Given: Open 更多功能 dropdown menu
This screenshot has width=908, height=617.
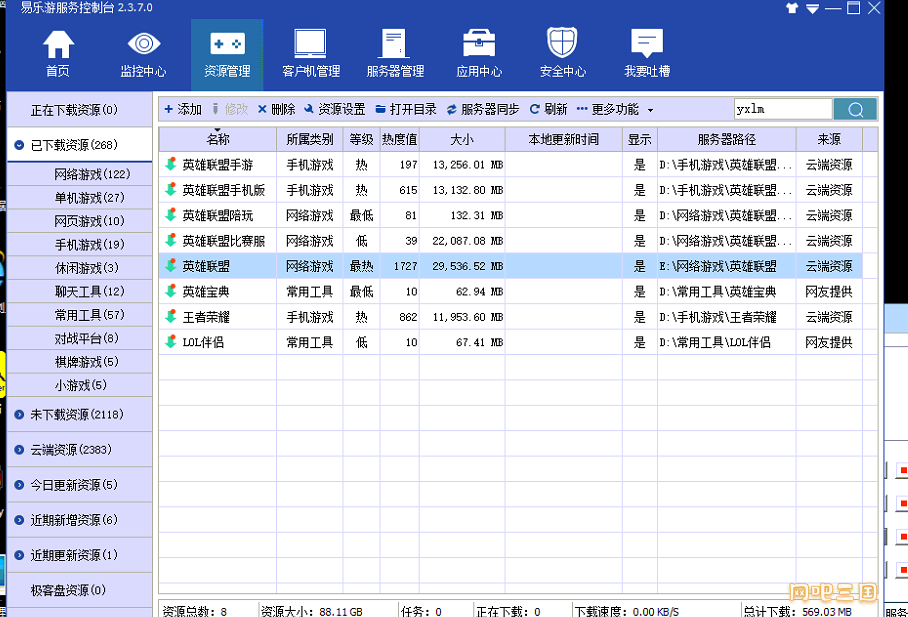Looking at the screenshot, I should (x=615, y=109).
